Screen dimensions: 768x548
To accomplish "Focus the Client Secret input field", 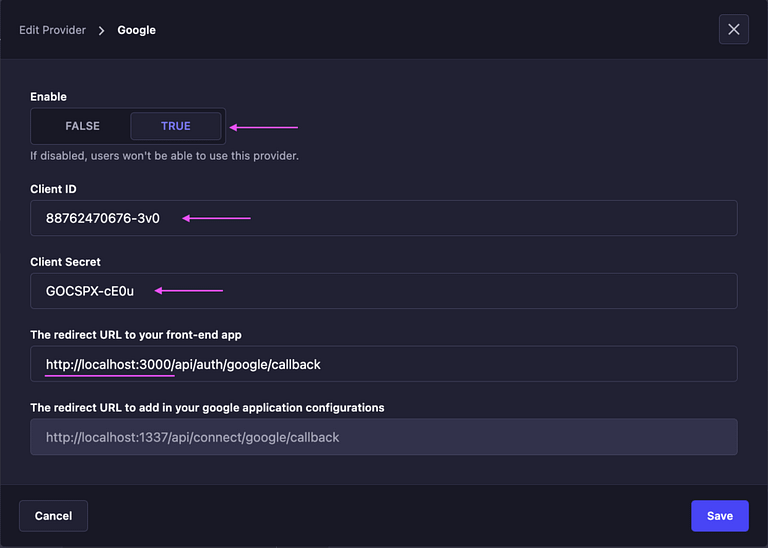I will click(x=384, y=291).
